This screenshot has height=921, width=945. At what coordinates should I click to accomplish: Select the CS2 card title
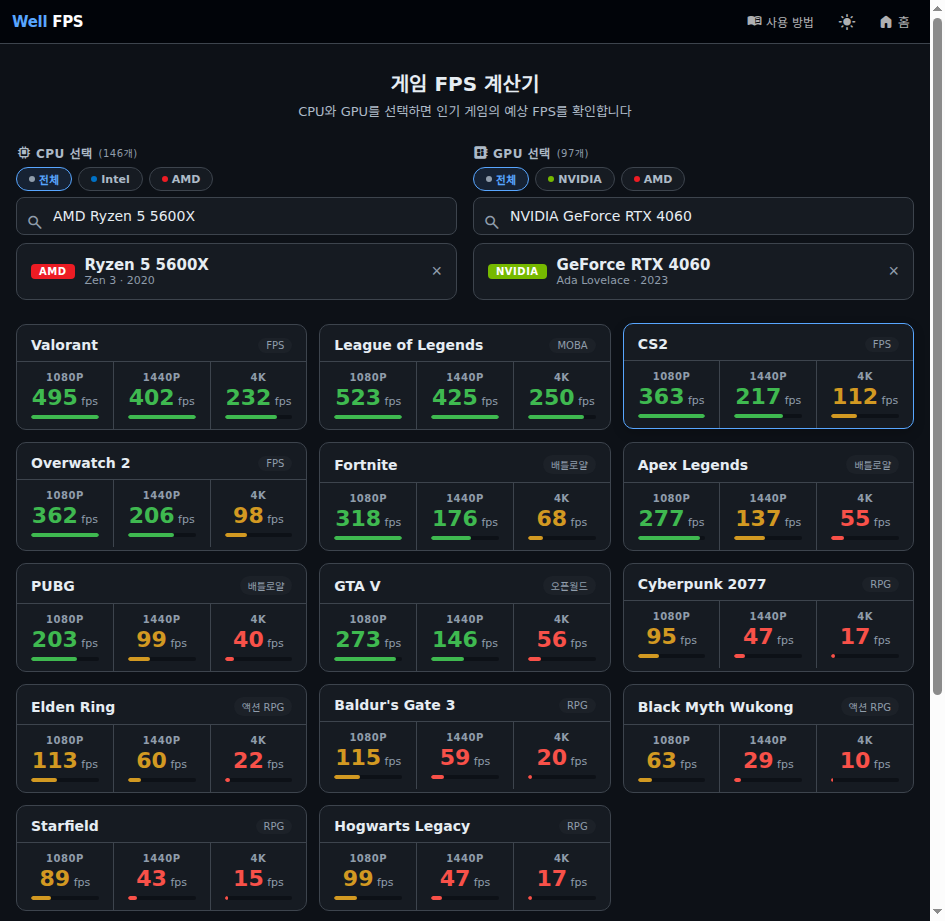[x=653, y=344]
